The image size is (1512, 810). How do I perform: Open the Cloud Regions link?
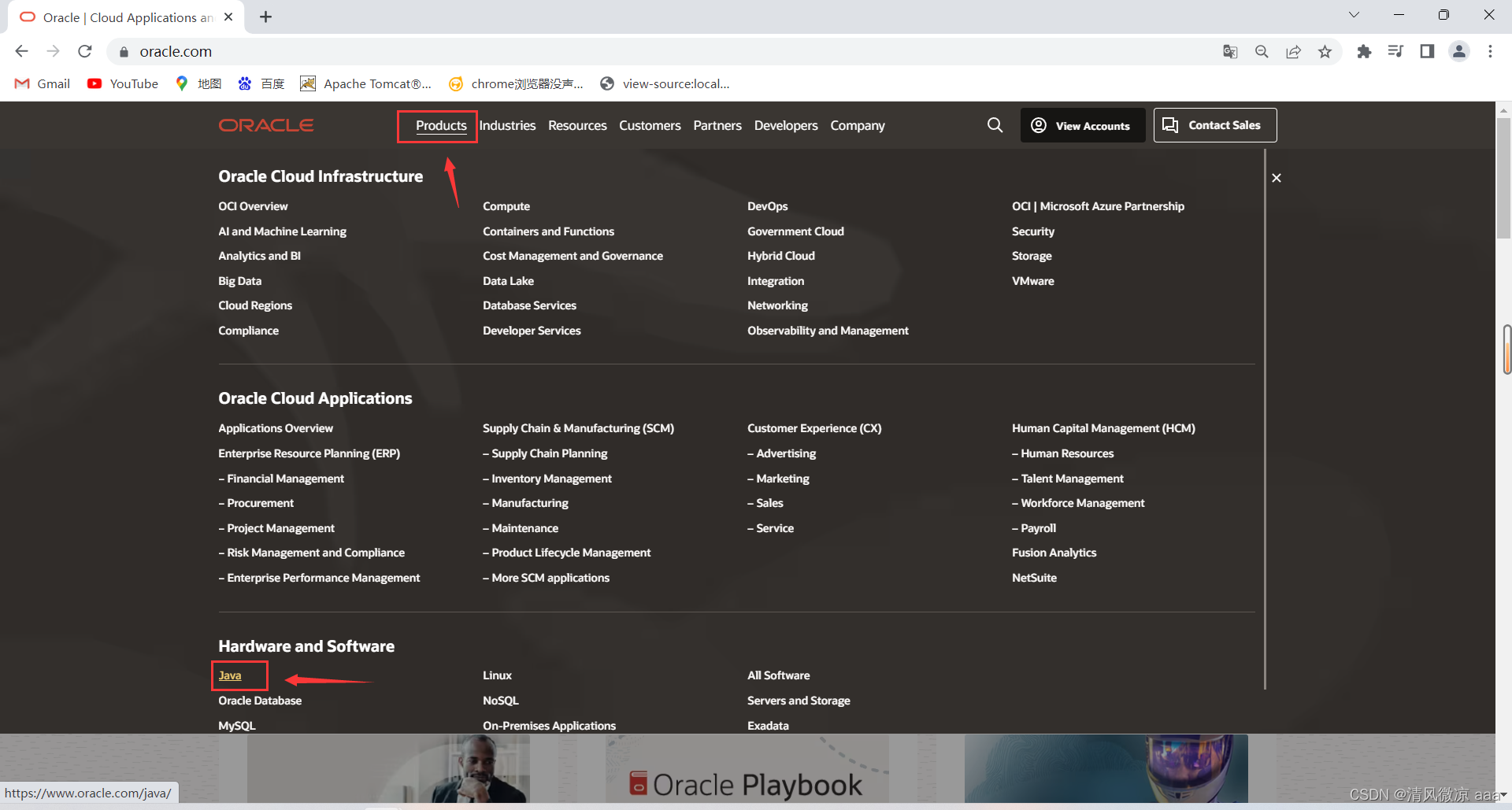255,305
